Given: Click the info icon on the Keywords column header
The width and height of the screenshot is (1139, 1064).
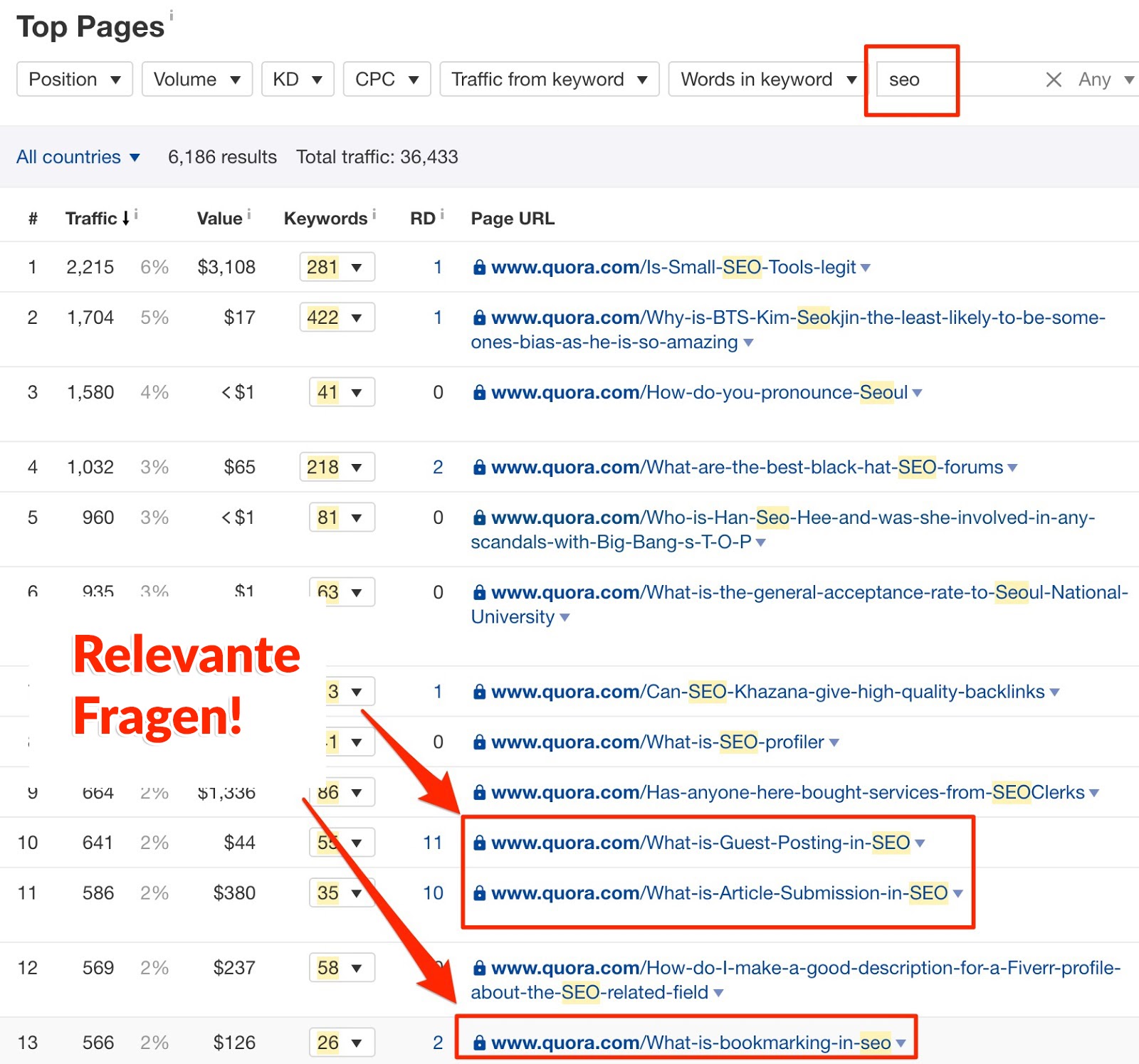Looking at the screenshot, I should click(x=374, y=212).
